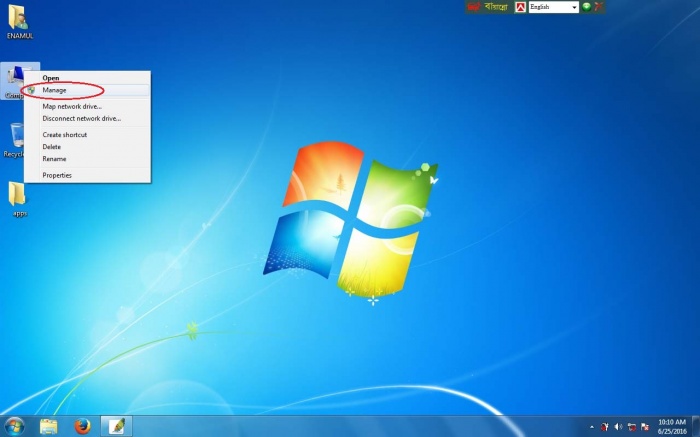Click the red Avro logo icon
The height and width of the screenshot is (437, 700).
coord(520,7)
